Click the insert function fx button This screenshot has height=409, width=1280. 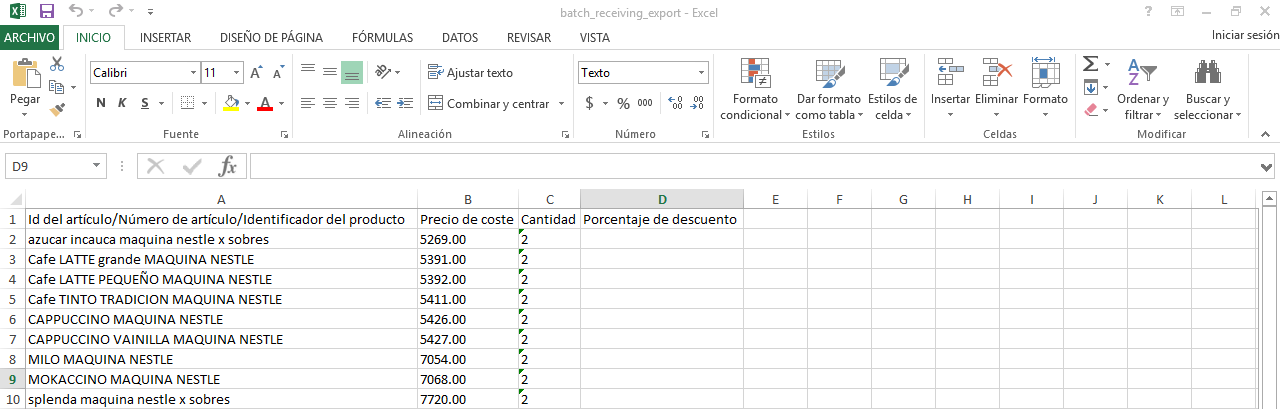tap(228, 166)
